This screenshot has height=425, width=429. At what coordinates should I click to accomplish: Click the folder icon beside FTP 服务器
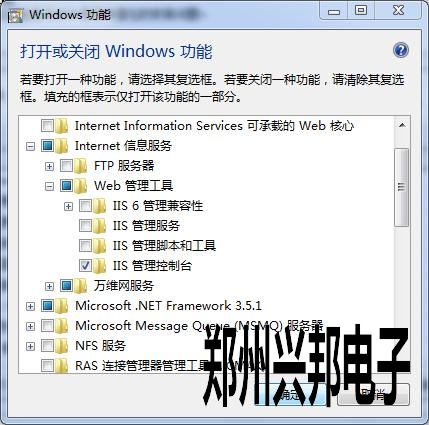(81, 166)
